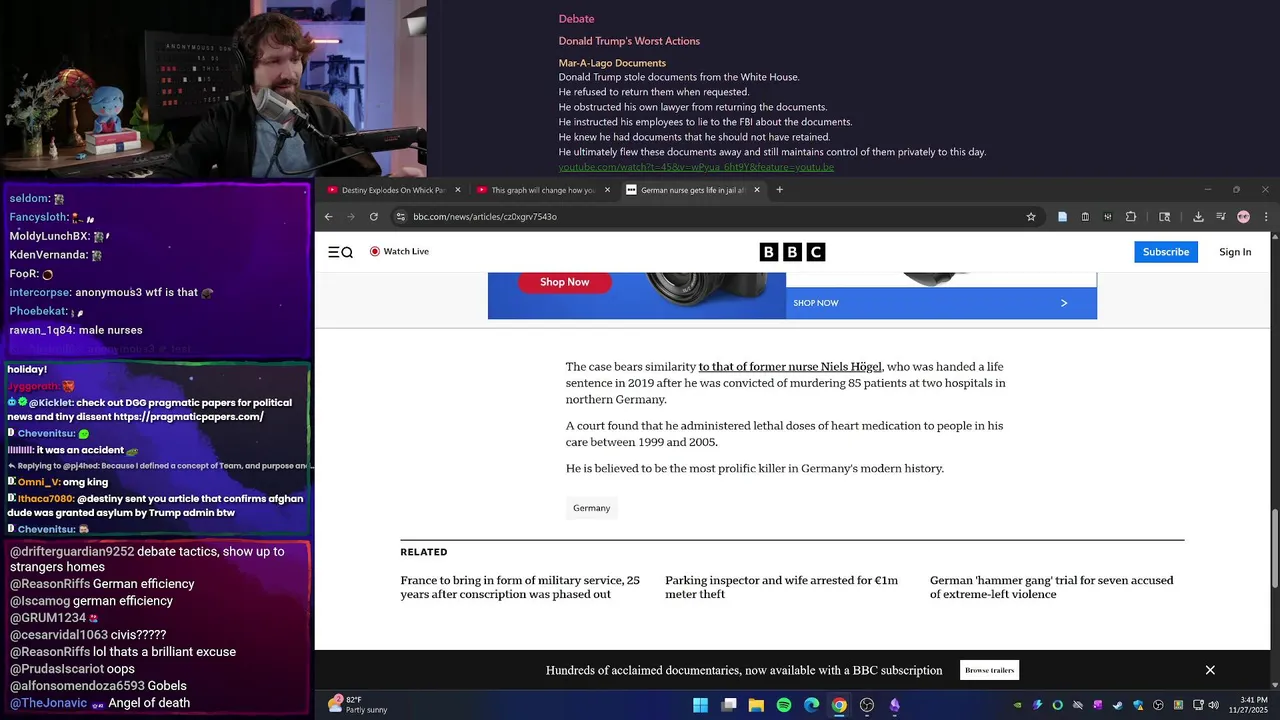Click Watch Live on BBC header
This screenshot has width=1280, height=720.
(x=399, y=252)
